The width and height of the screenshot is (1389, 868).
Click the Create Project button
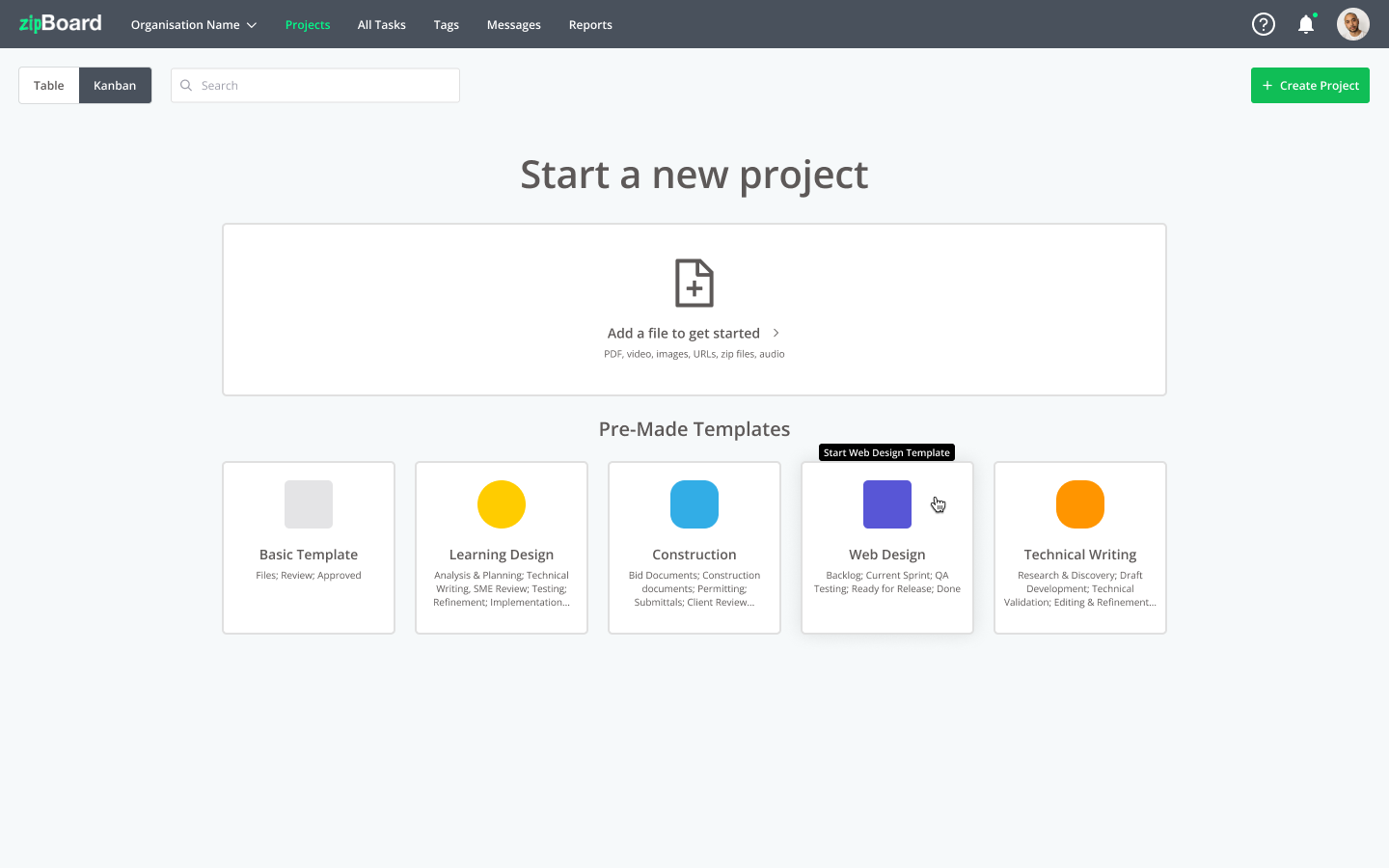pyautogui.click(x=1310, y=86)
